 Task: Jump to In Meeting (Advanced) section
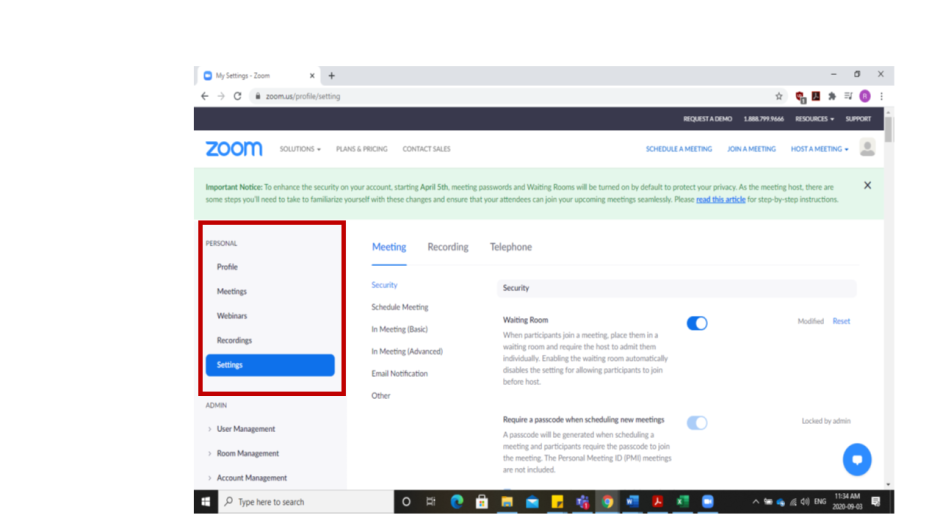[x=407, y=351]
